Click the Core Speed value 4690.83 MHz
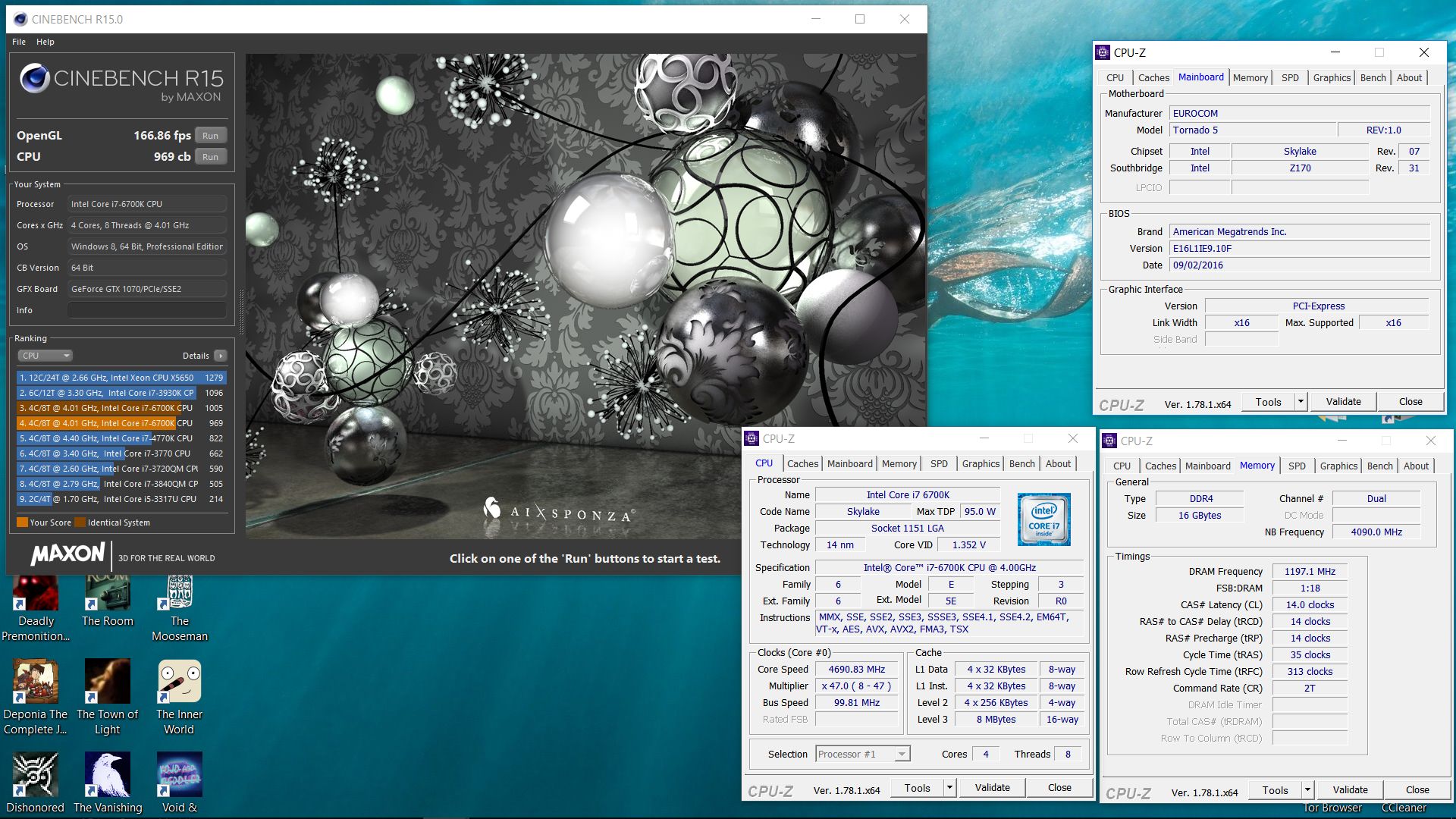1456x819 pixels. pos(857,670)
